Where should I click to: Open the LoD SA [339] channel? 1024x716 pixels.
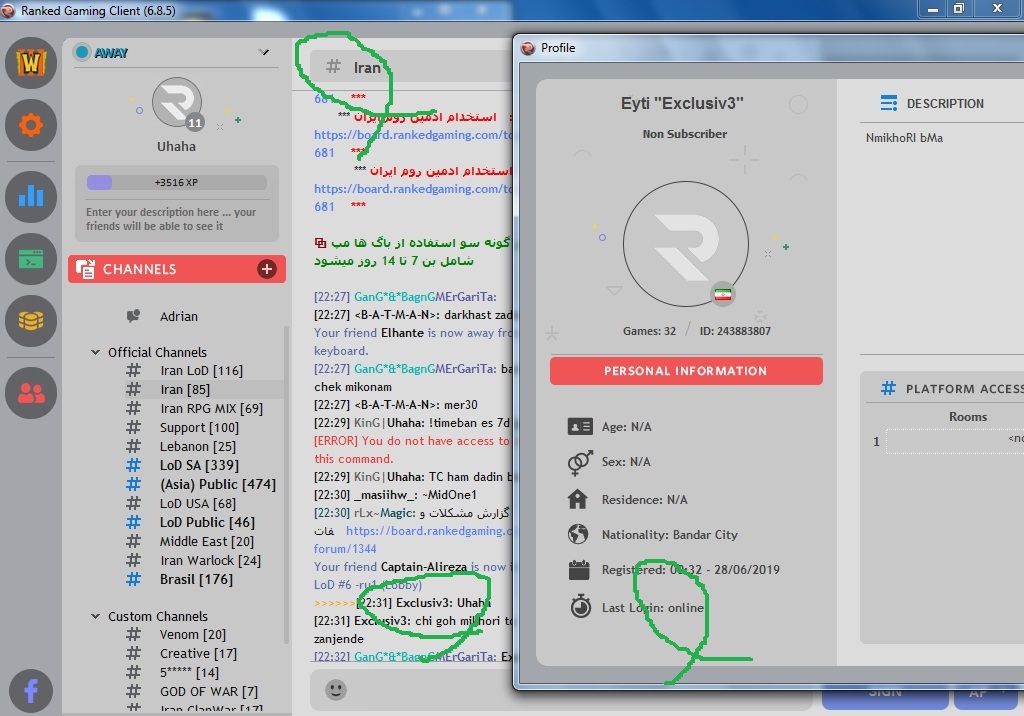pyautogui.click(x=199, y=465)
